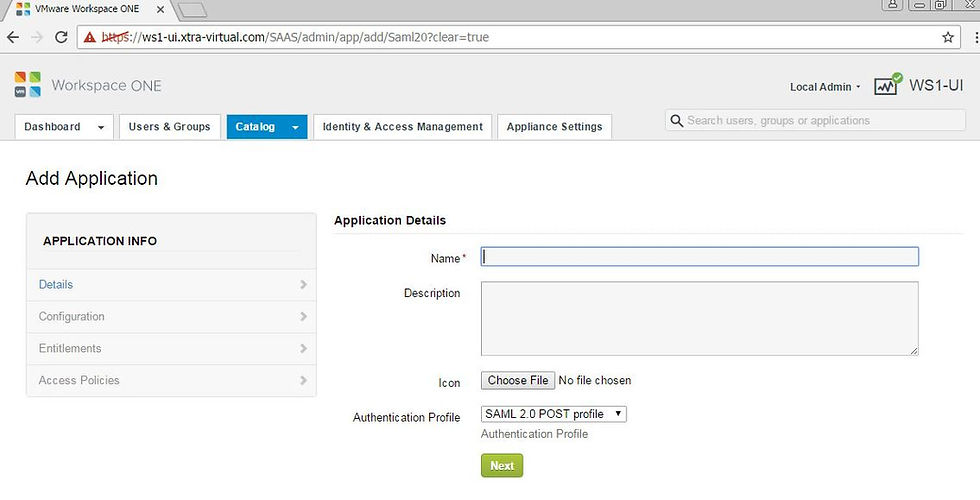980x500 pixels.
Task: Open the Authentication Profile SAML 2.0 dropdown
Action: click(554, 414)
